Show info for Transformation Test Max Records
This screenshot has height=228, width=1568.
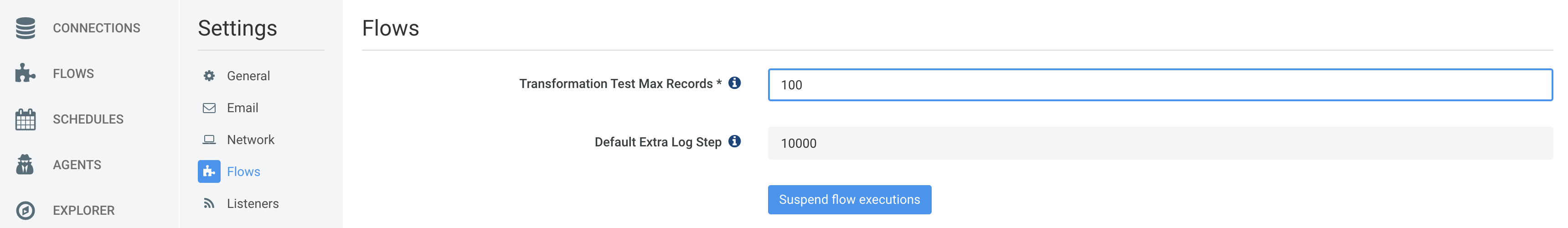click(735, 83)
